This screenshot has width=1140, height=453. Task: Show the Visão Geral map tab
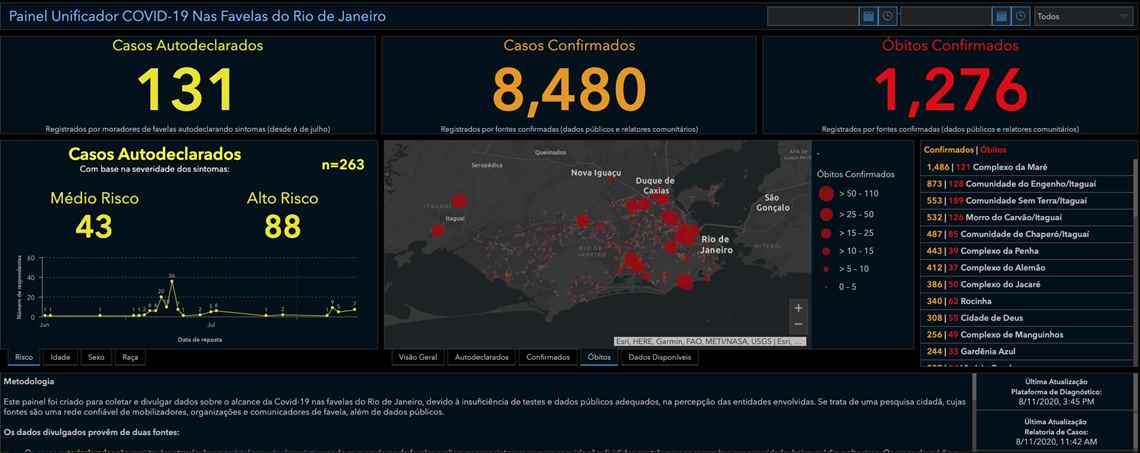tap(418, 357)
